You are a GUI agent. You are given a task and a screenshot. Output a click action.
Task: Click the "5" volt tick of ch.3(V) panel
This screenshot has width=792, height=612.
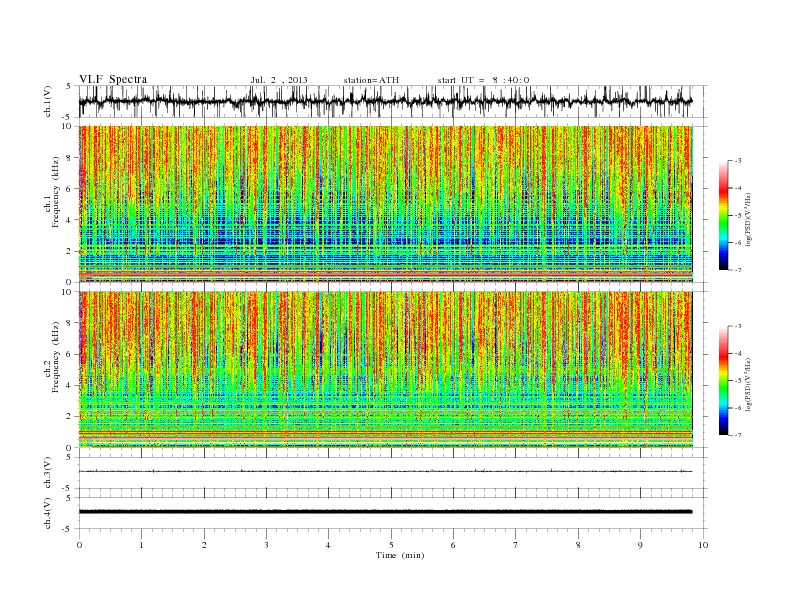point(70,457)
